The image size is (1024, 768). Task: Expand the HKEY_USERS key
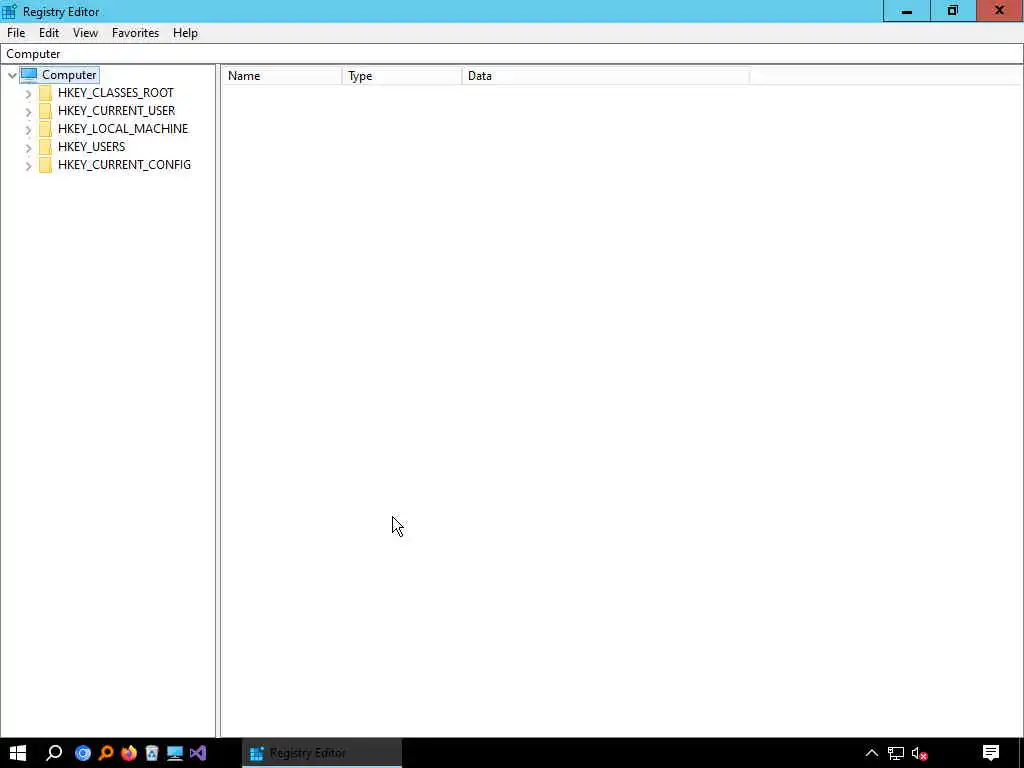click(28, 148)
